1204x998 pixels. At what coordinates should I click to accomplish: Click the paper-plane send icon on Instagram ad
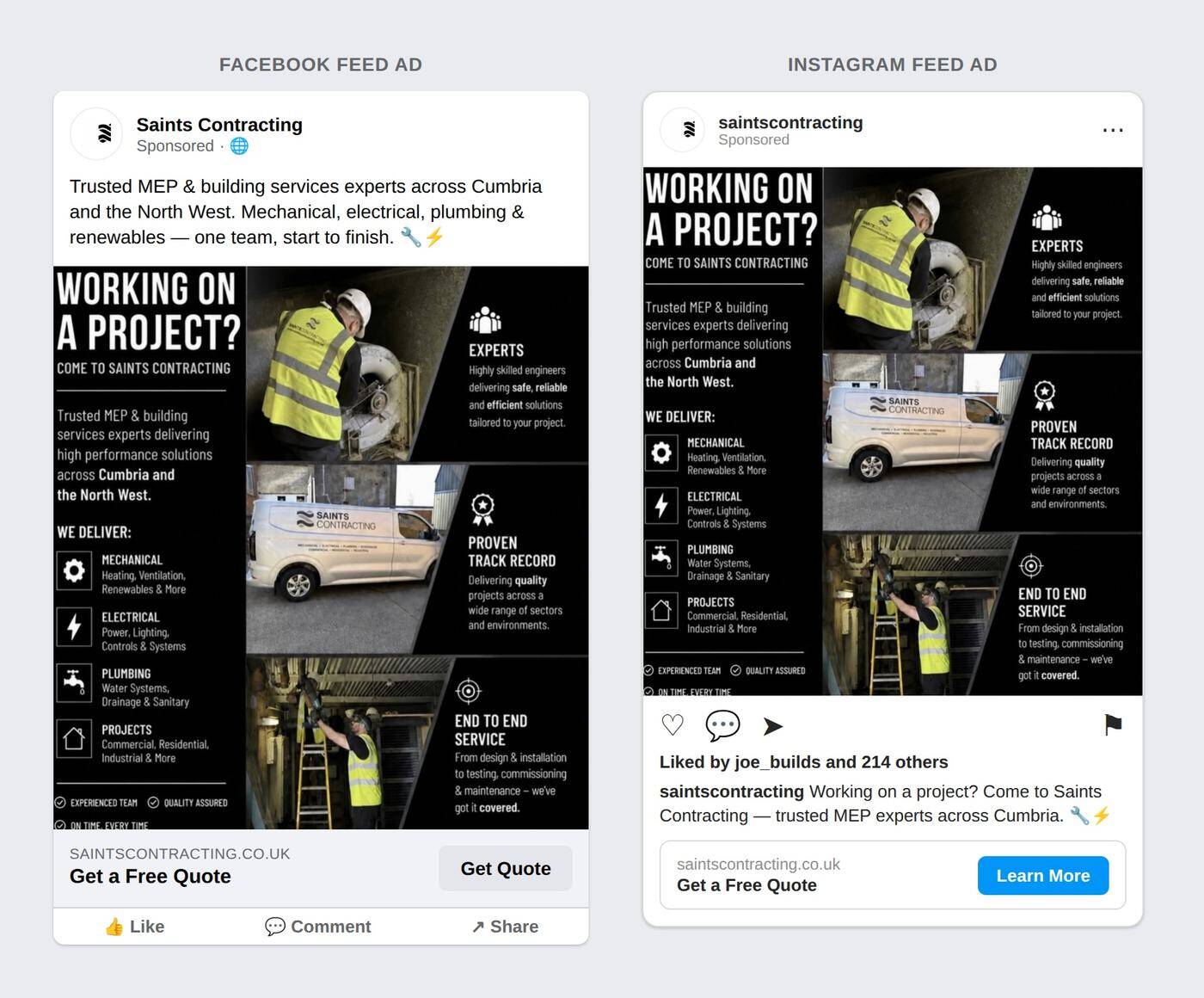(x=772, y=726)
